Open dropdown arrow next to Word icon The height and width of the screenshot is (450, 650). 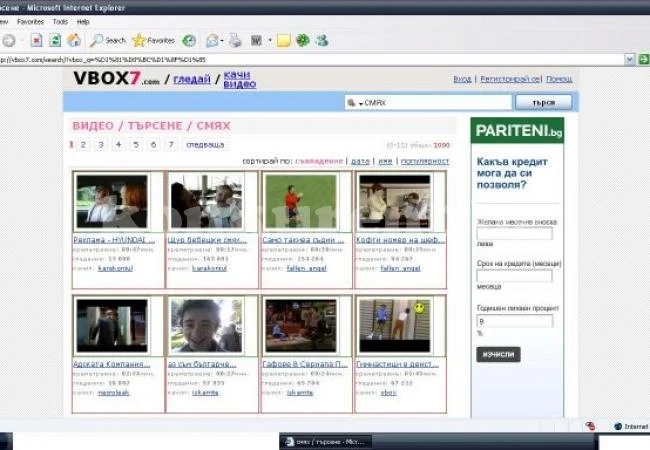pos(270,40)
